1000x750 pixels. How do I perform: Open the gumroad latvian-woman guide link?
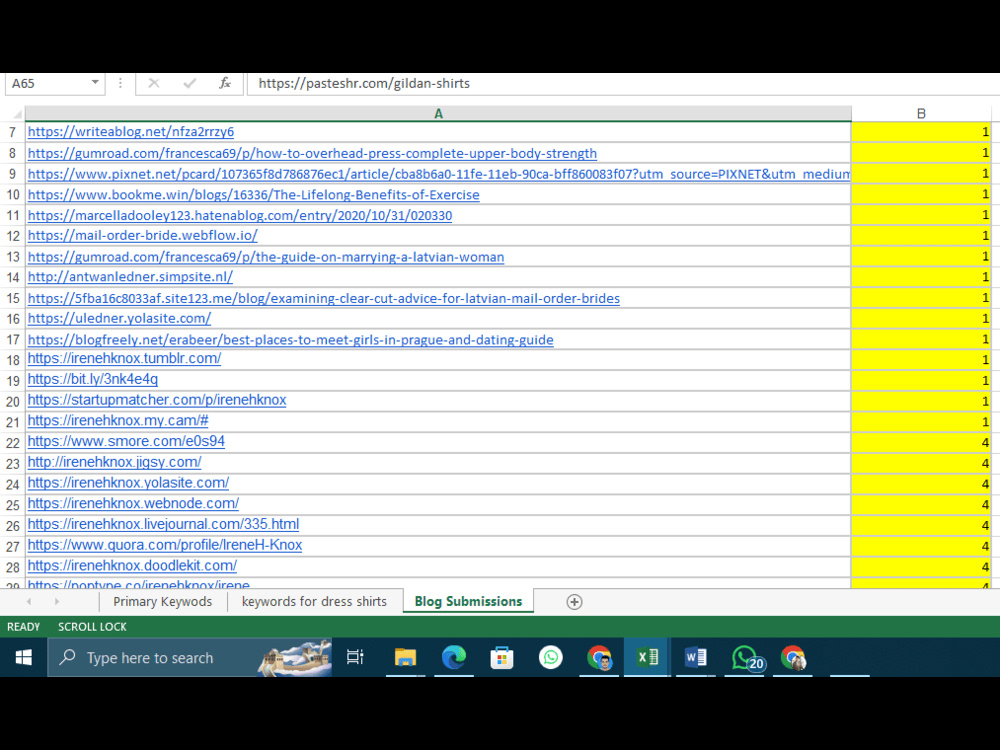[265, 257]
